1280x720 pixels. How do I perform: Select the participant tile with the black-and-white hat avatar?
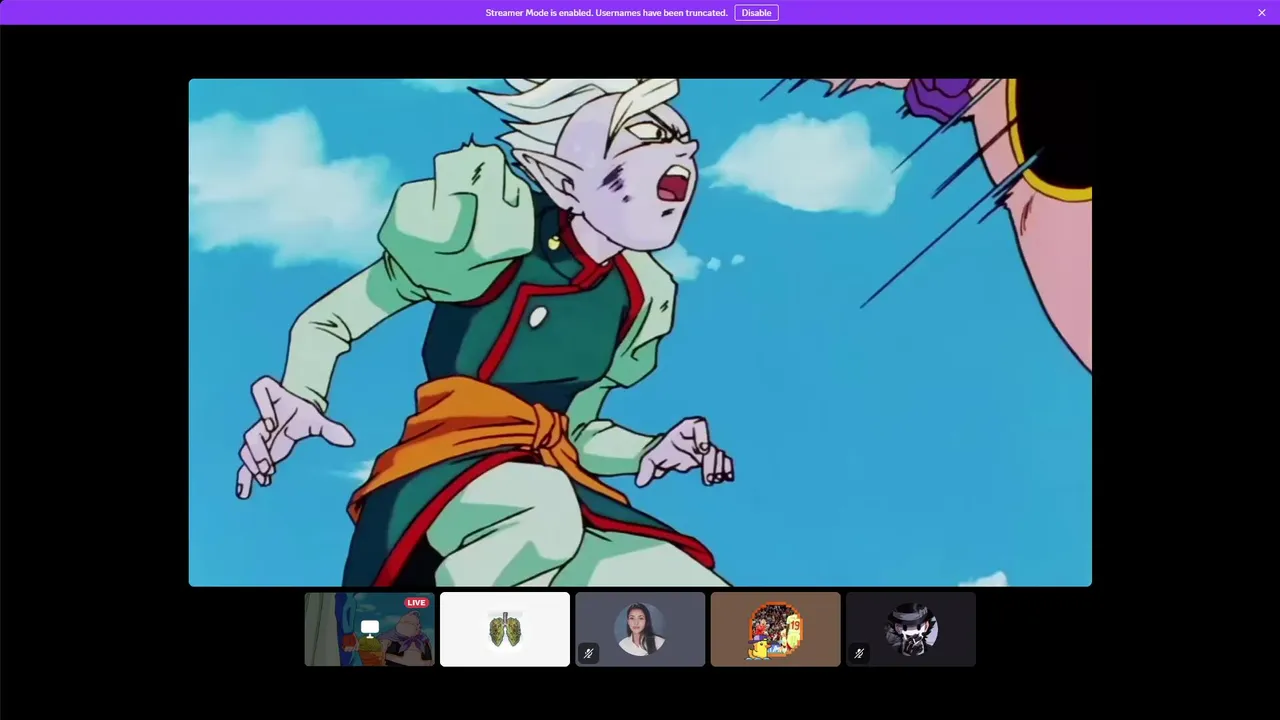pyautogui.click(x=911, y=629)
